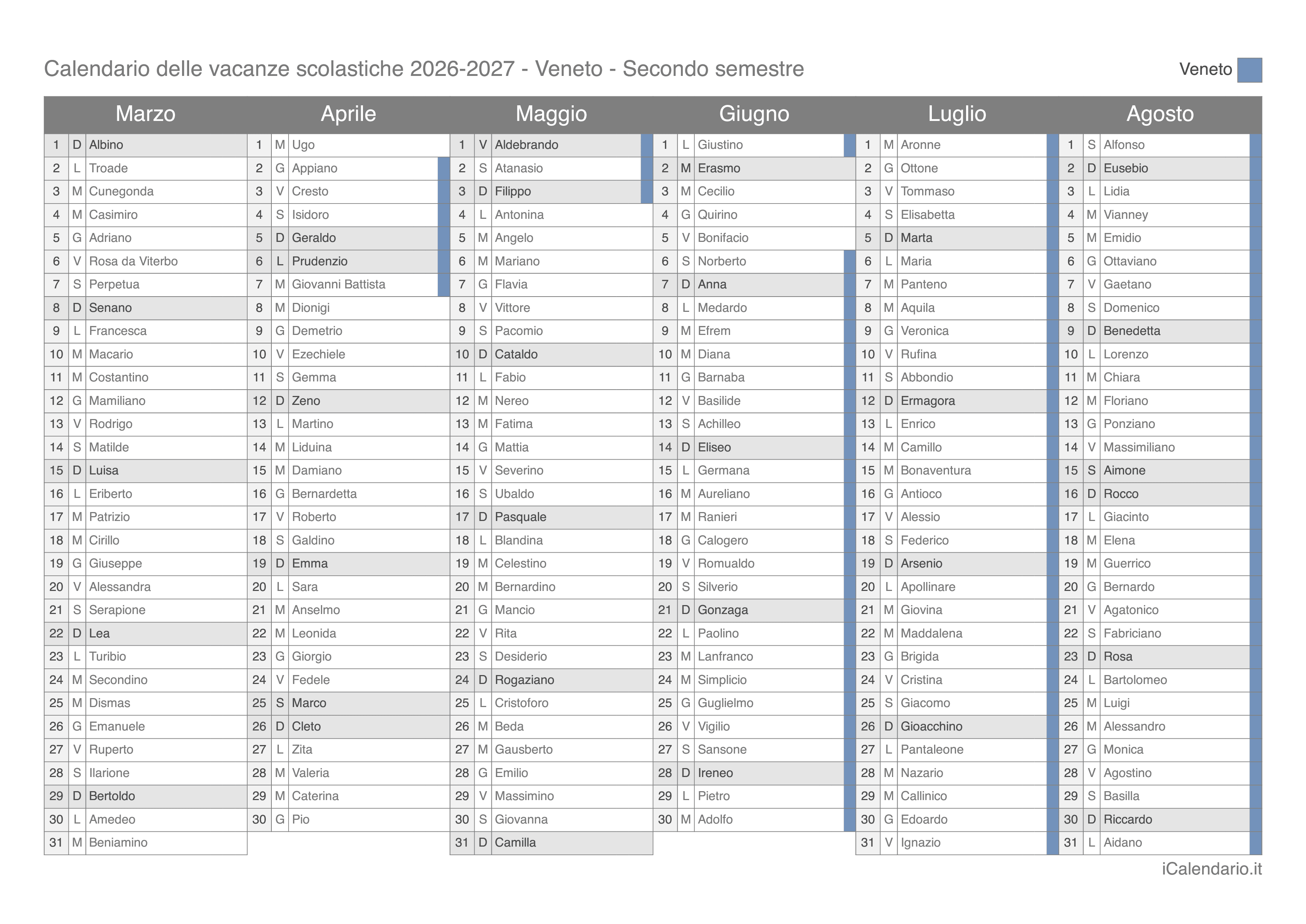Image resolution: width=1306 pixels, height=924 pixels.
Task: Select 12 April Zeno row
Action: (348, 400)
